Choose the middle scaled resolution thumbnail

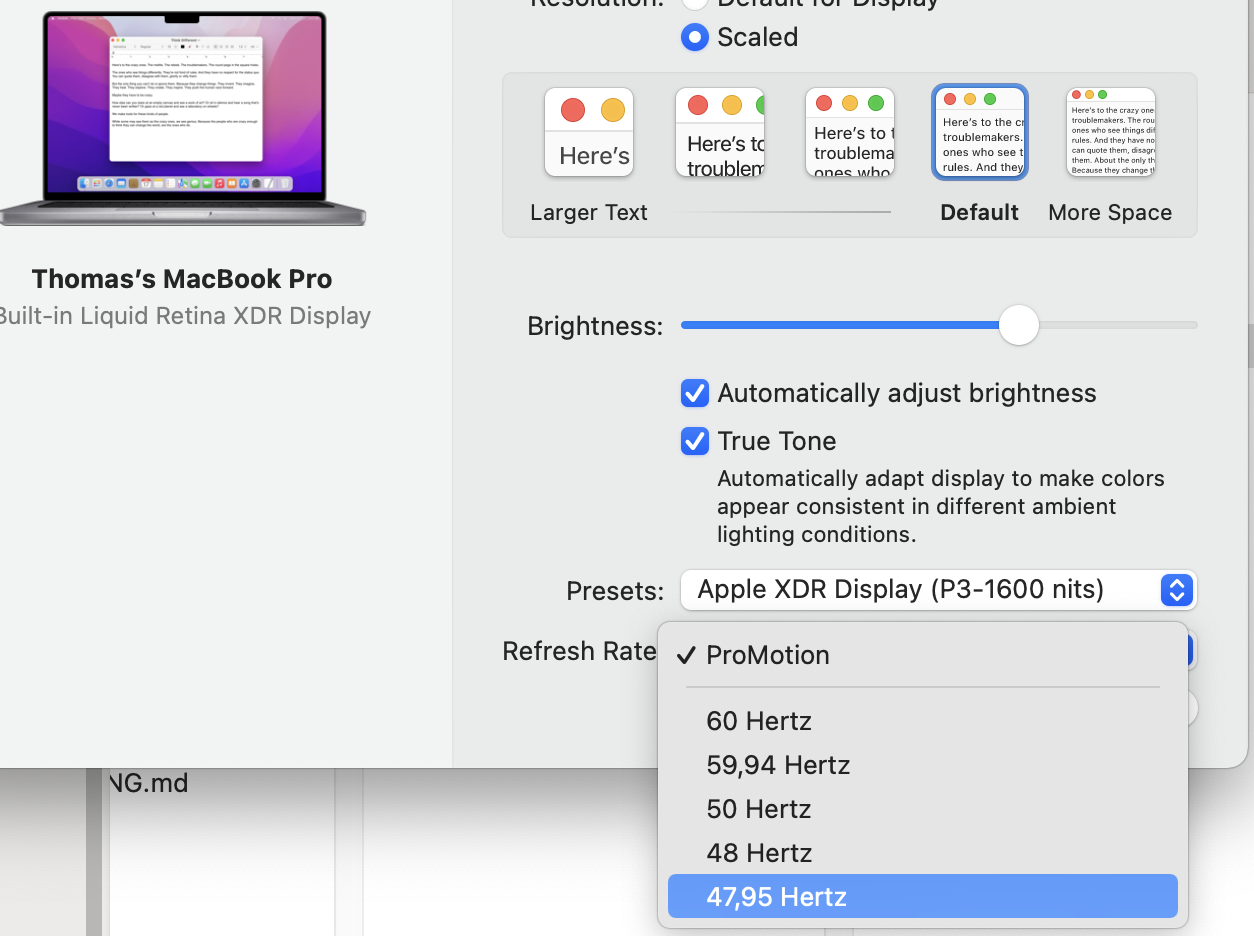[x=850, y=132]
